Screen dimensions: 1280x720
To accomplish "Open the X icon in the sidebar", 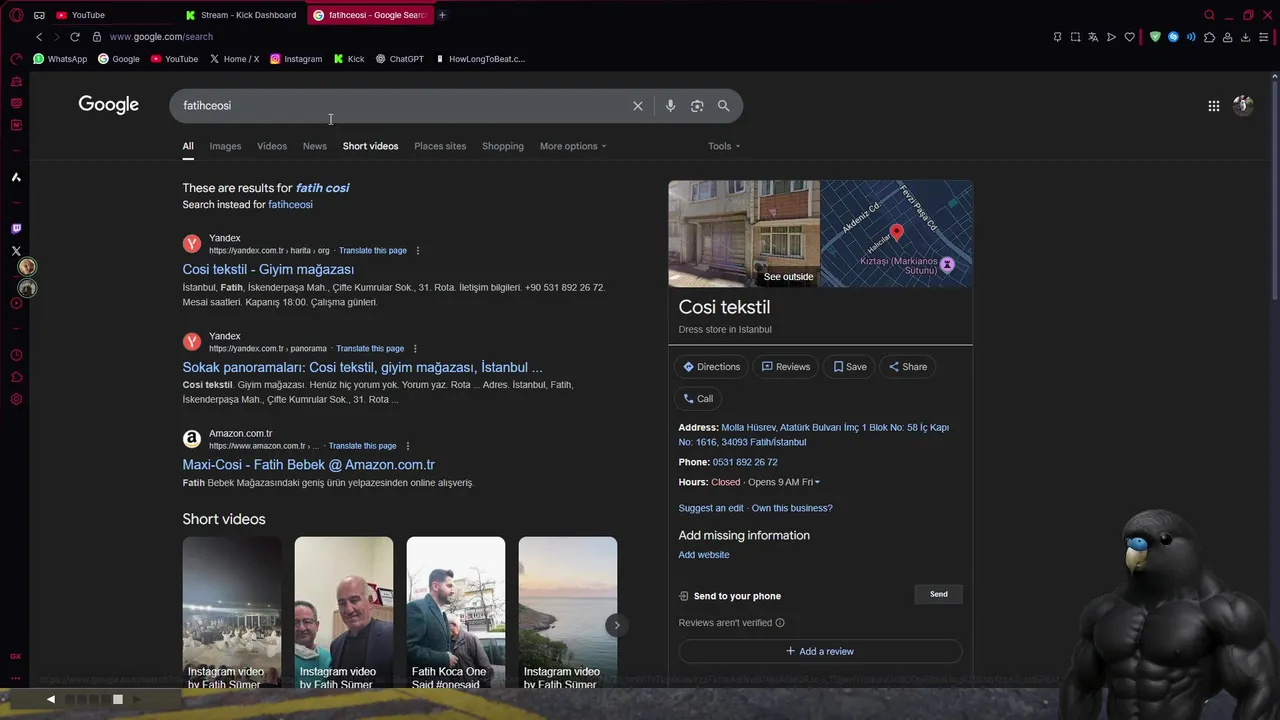I will 16,251.
